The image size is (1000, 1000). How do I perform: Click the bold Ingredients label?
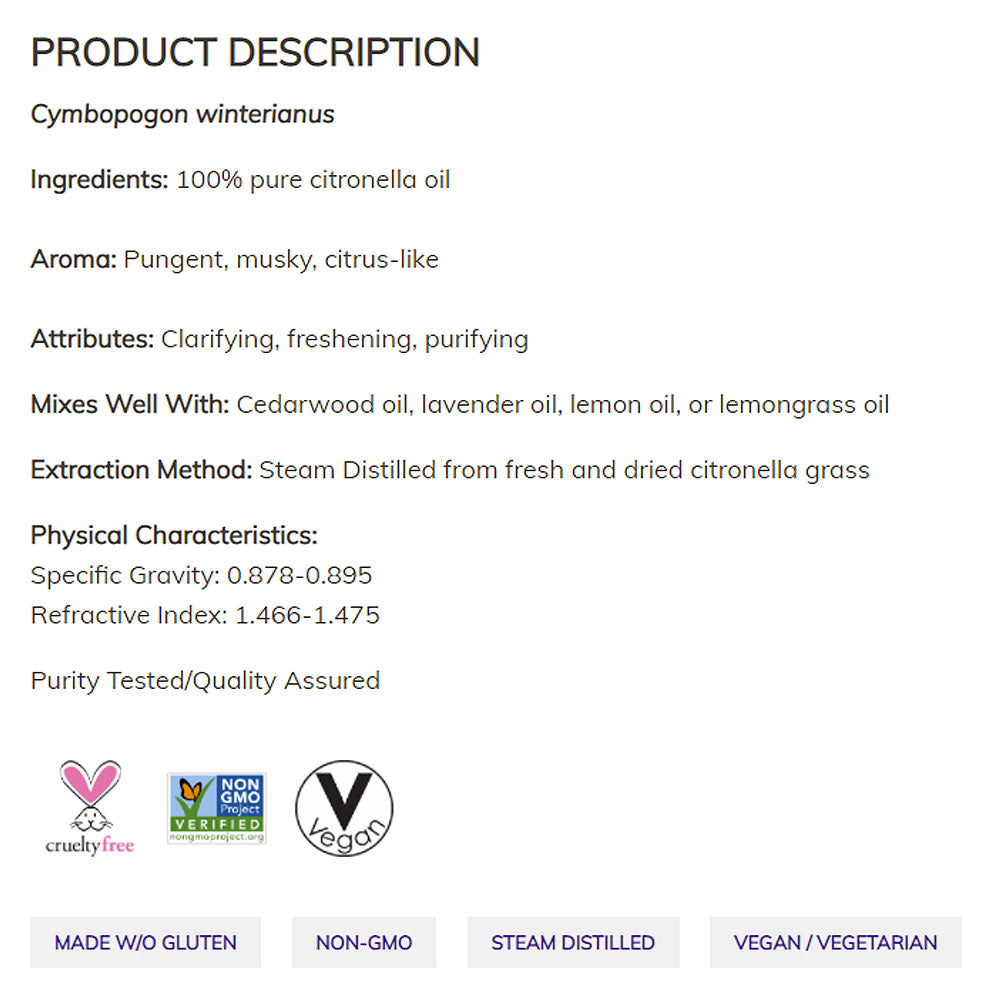pyautogui.click(x=99, y=180)
